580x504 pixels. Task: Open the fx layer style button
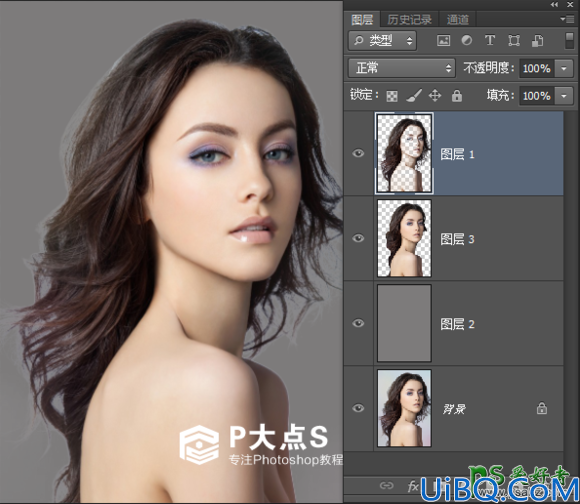pos(413,486)
